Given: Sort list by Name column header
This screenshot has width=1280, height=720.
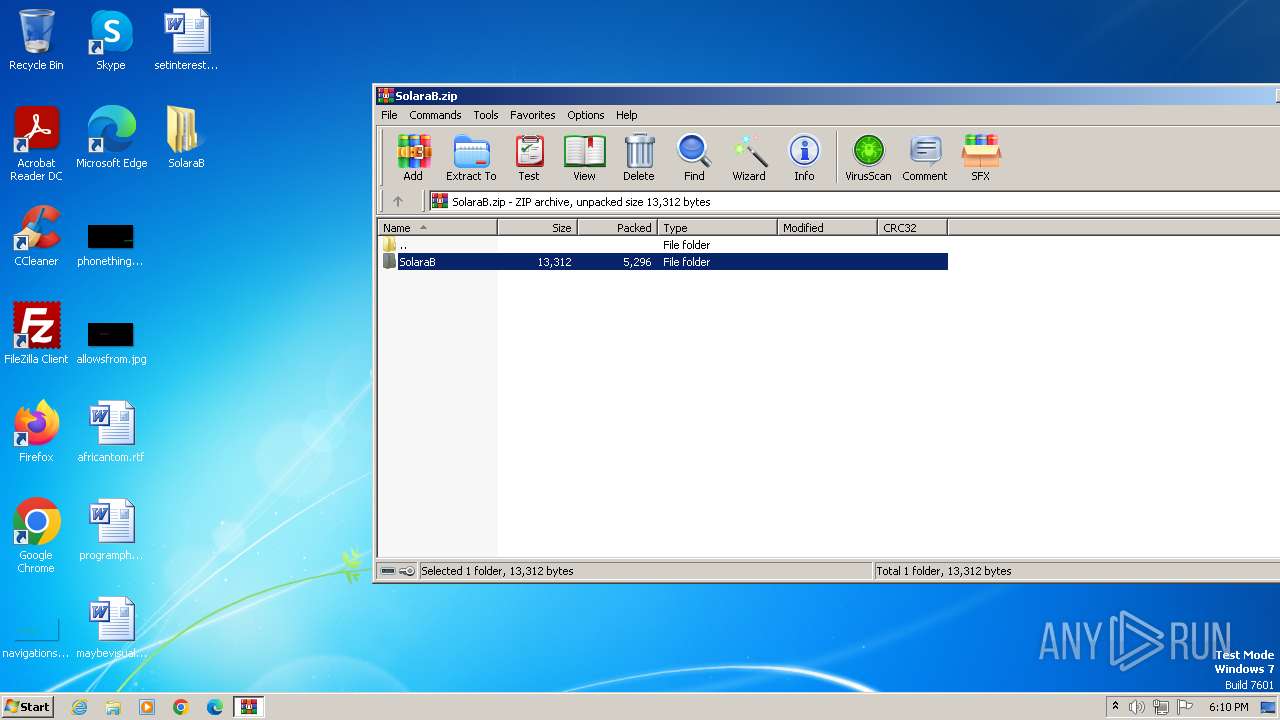Looking at the screenshot, I should pyautogui.click(x=437, y=228).
